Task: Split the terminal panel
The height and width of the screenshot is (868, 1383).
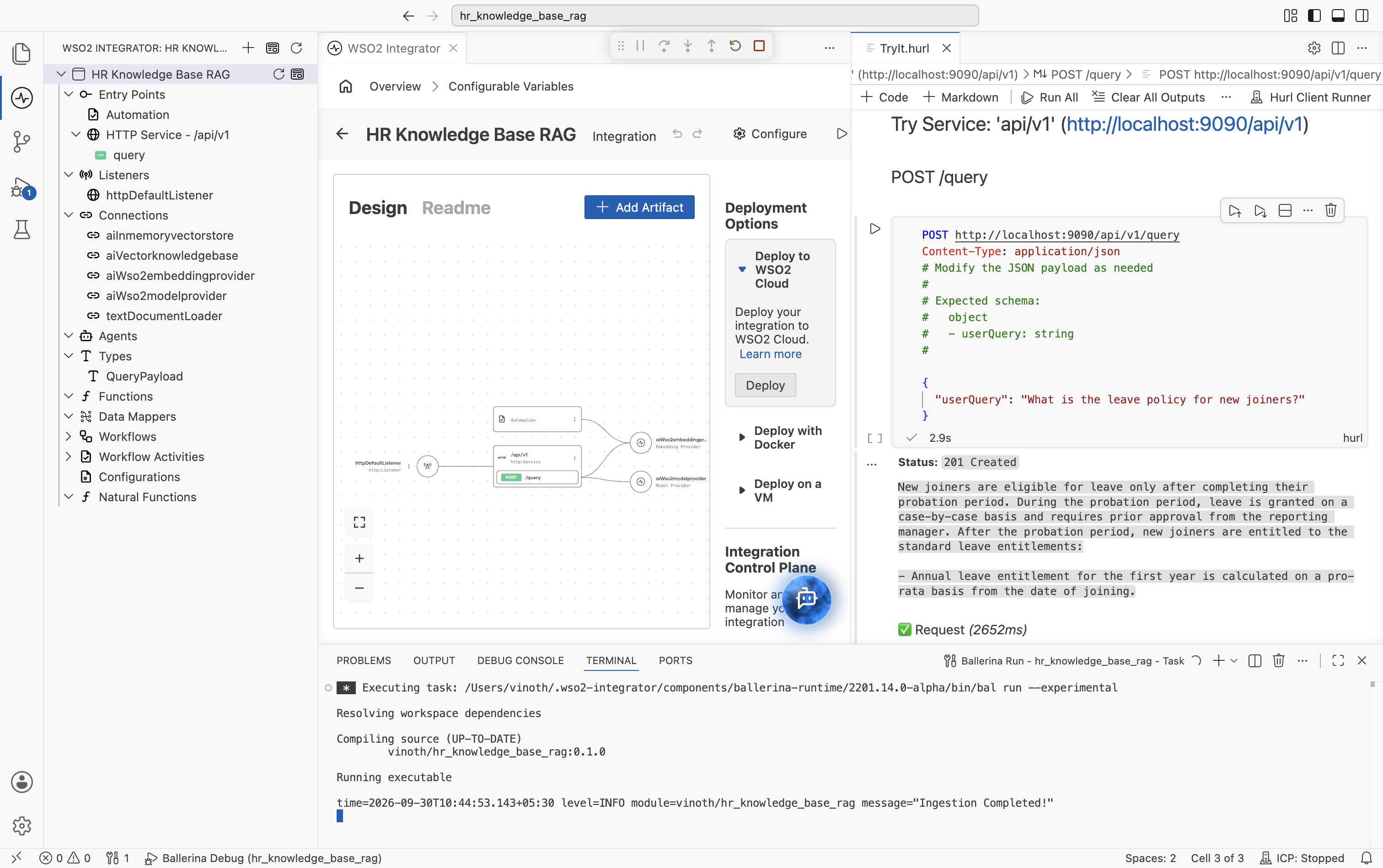Action: click(x=1255, y=661)
